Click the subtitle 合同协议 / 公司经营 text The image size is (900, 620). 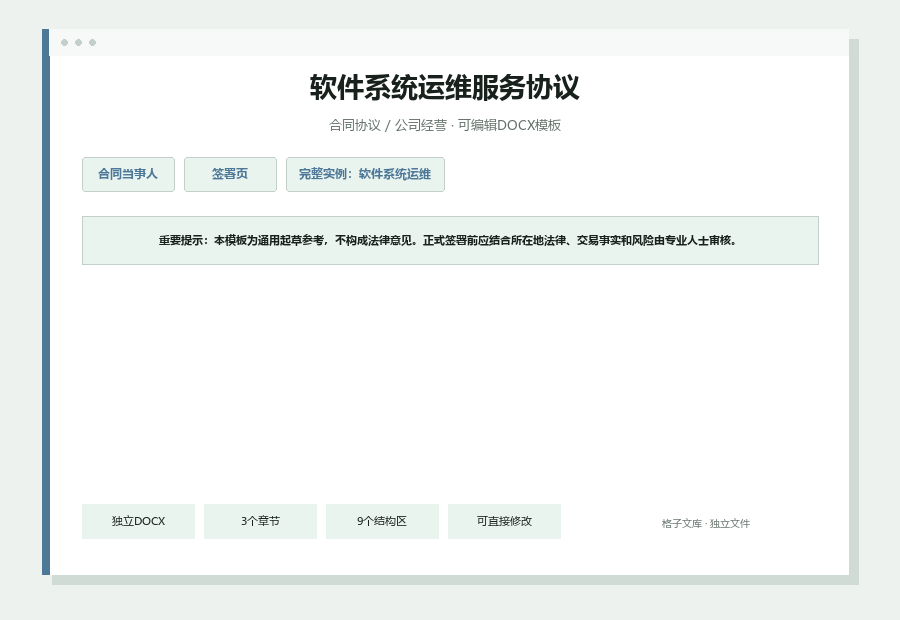tap(387, 125)
